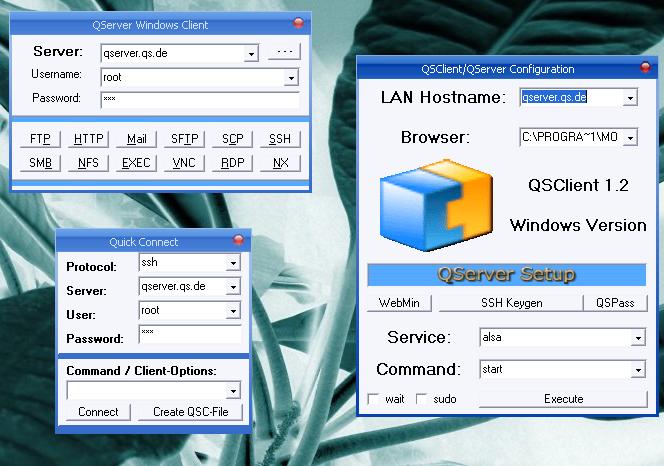Click the QSClient cube logo icon
Image resolution: width=664 pixels, height=466 pixels.
pyautogui.click(x=436, y=205)
